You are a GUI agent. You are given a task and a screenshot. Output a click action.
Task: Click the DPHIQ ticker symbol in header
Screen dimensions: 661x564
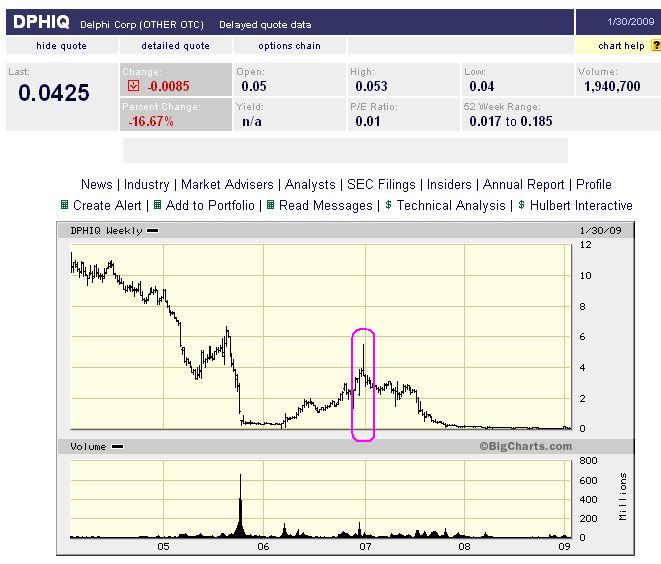(41, 22)
